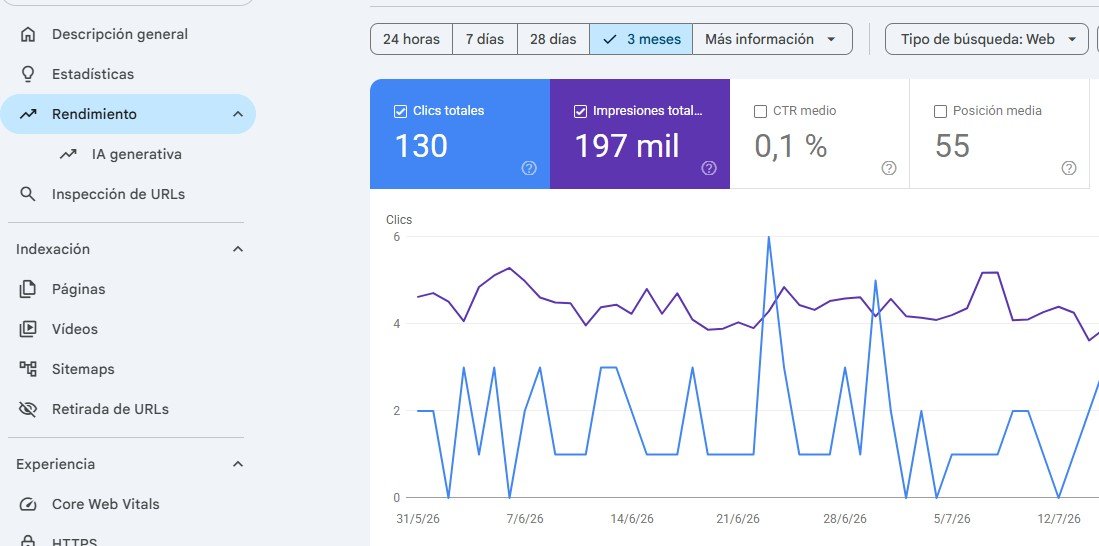Click the 28/6/26 axis date label

(x=845, y=519)
